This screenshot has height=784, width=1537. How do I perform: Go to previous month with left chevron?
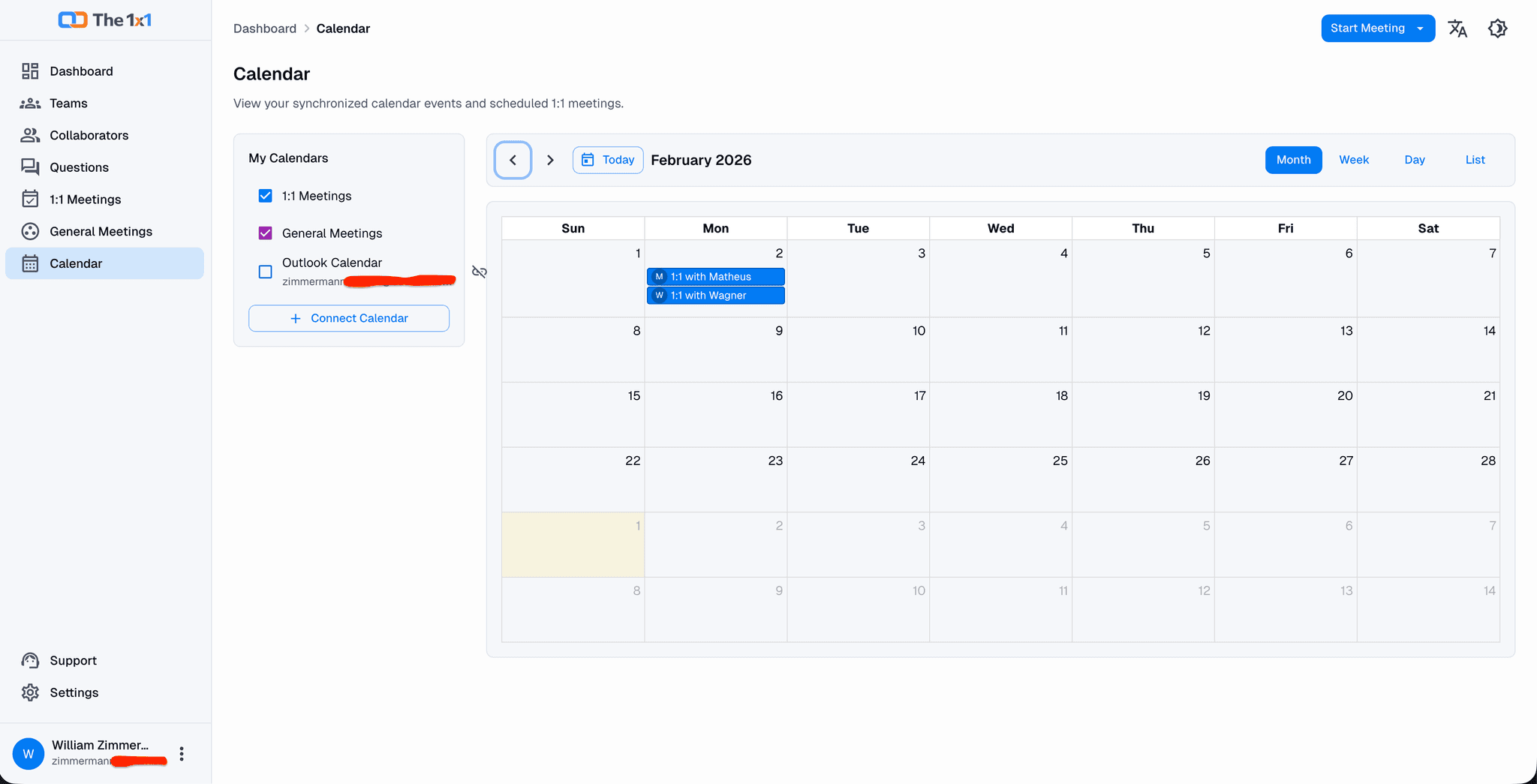(x=513, y=160)
